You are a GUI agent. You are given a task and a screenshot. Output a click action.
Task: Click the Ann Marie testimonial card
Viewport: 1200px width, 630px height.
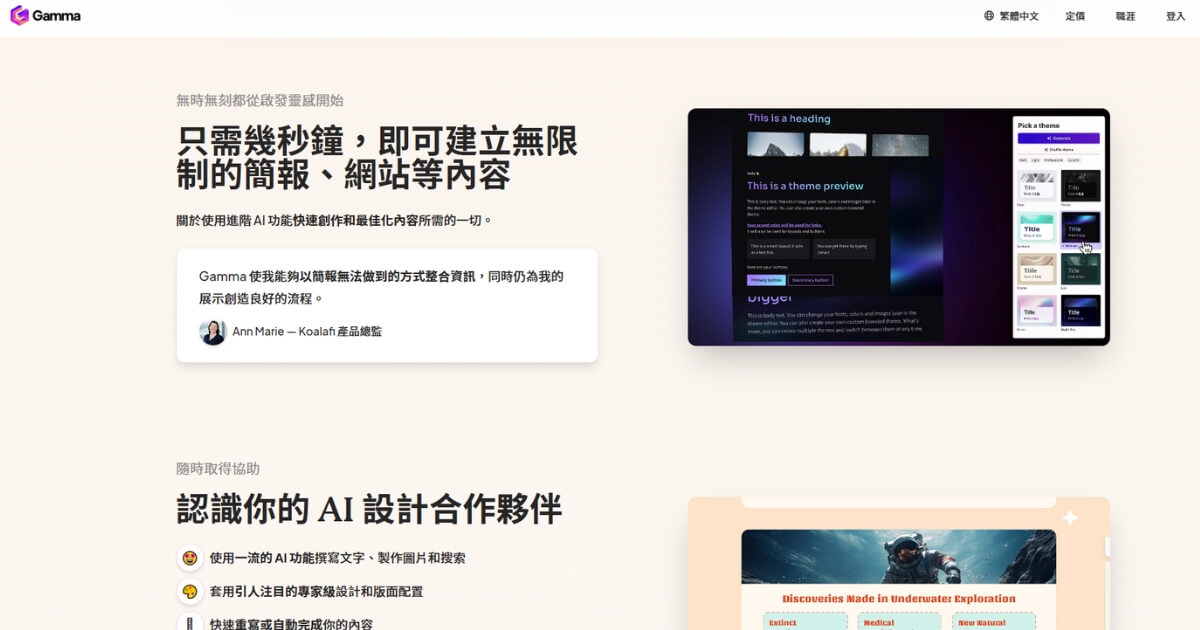[387, 305]
